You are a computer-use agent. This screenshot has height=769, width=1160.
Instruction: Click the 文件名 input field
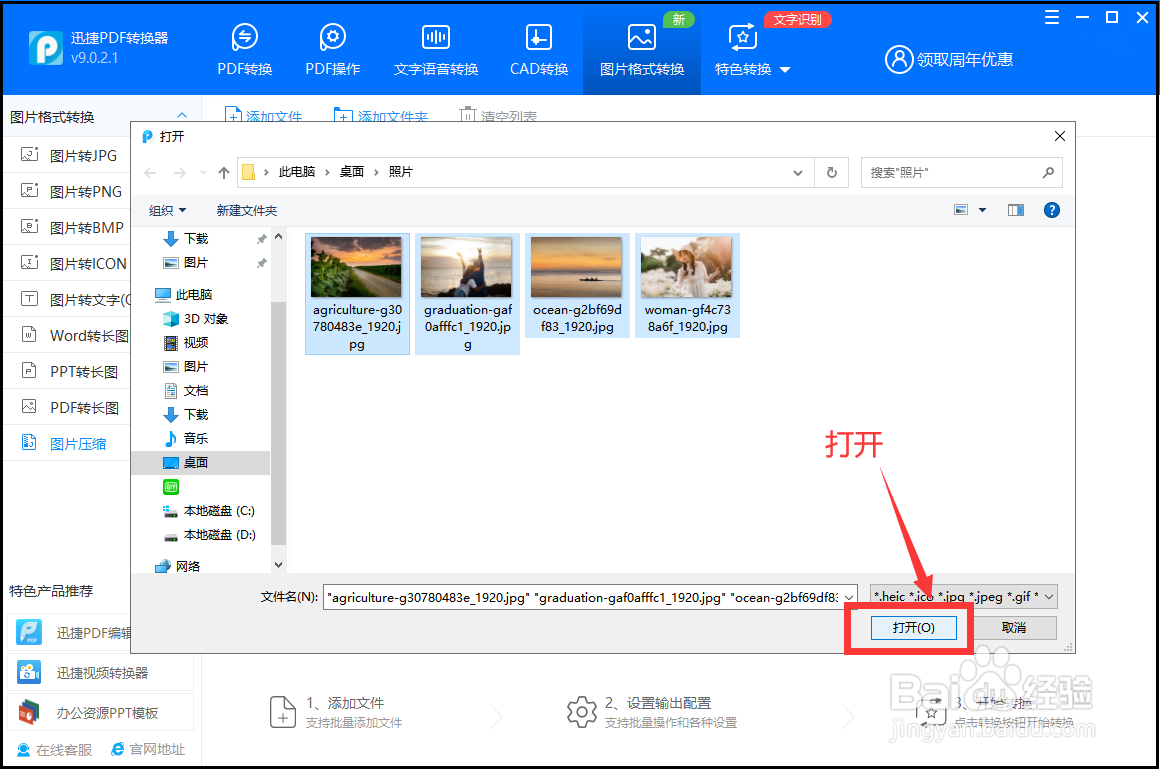pos(583,597)
